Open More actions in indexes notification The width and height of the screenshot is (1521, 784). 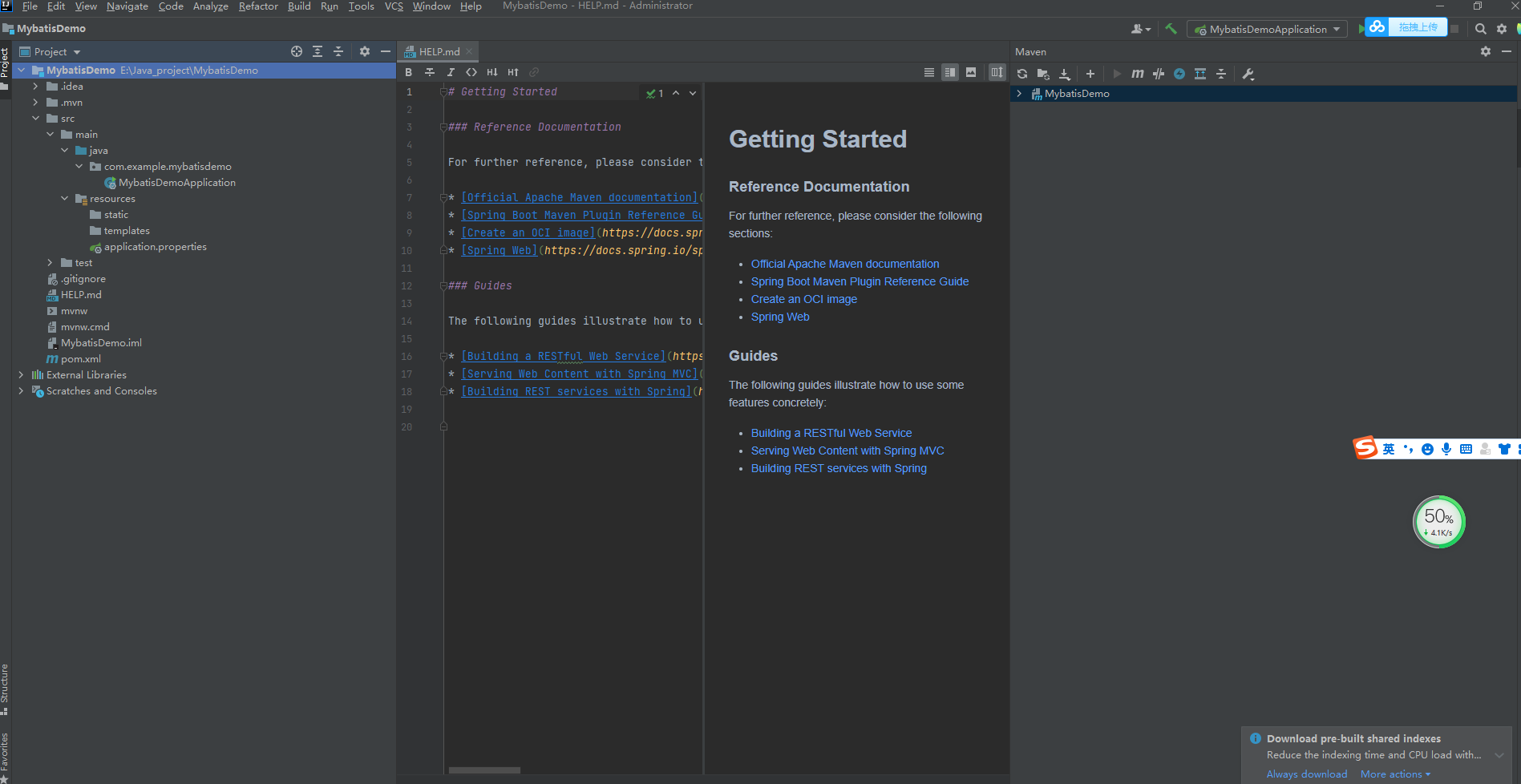(1395, 774)
